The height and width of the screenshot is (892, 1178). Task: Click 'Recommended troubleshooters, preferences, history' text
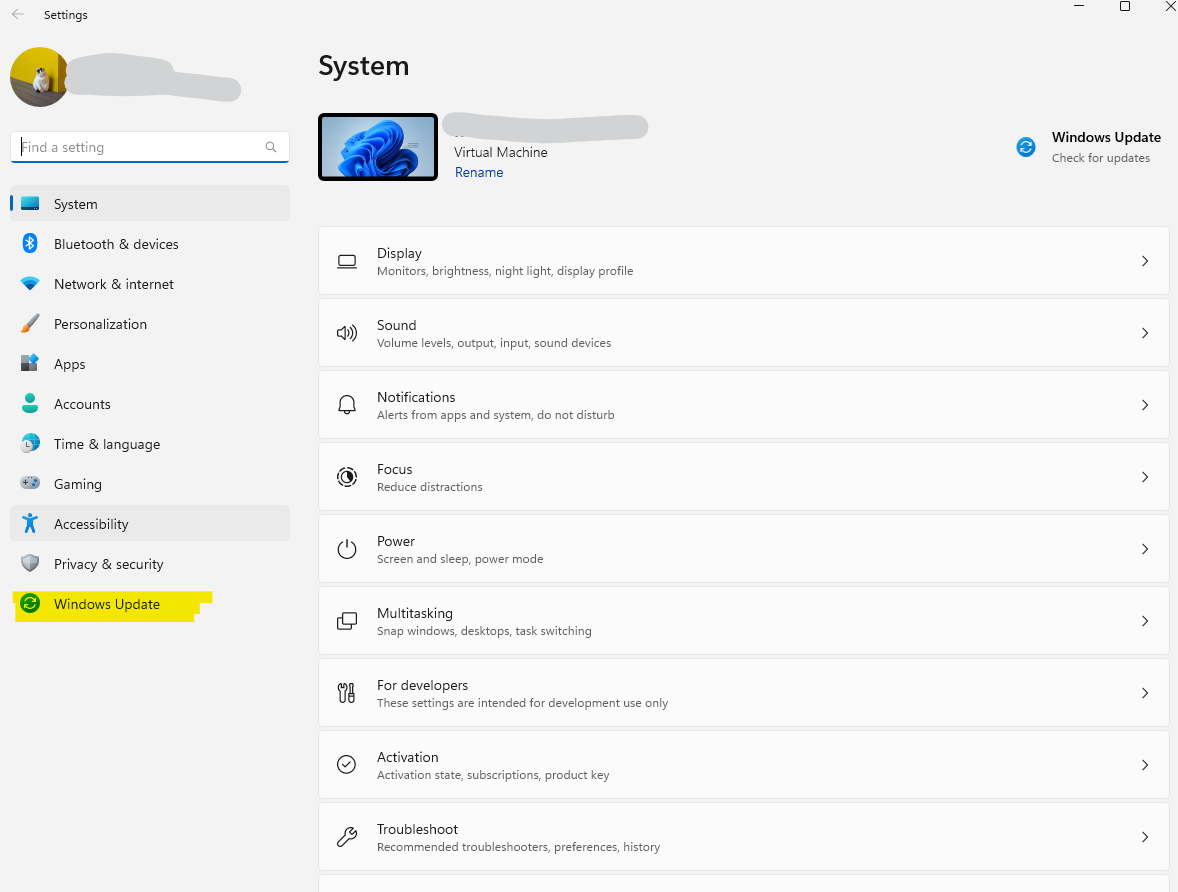pos(518,847)
